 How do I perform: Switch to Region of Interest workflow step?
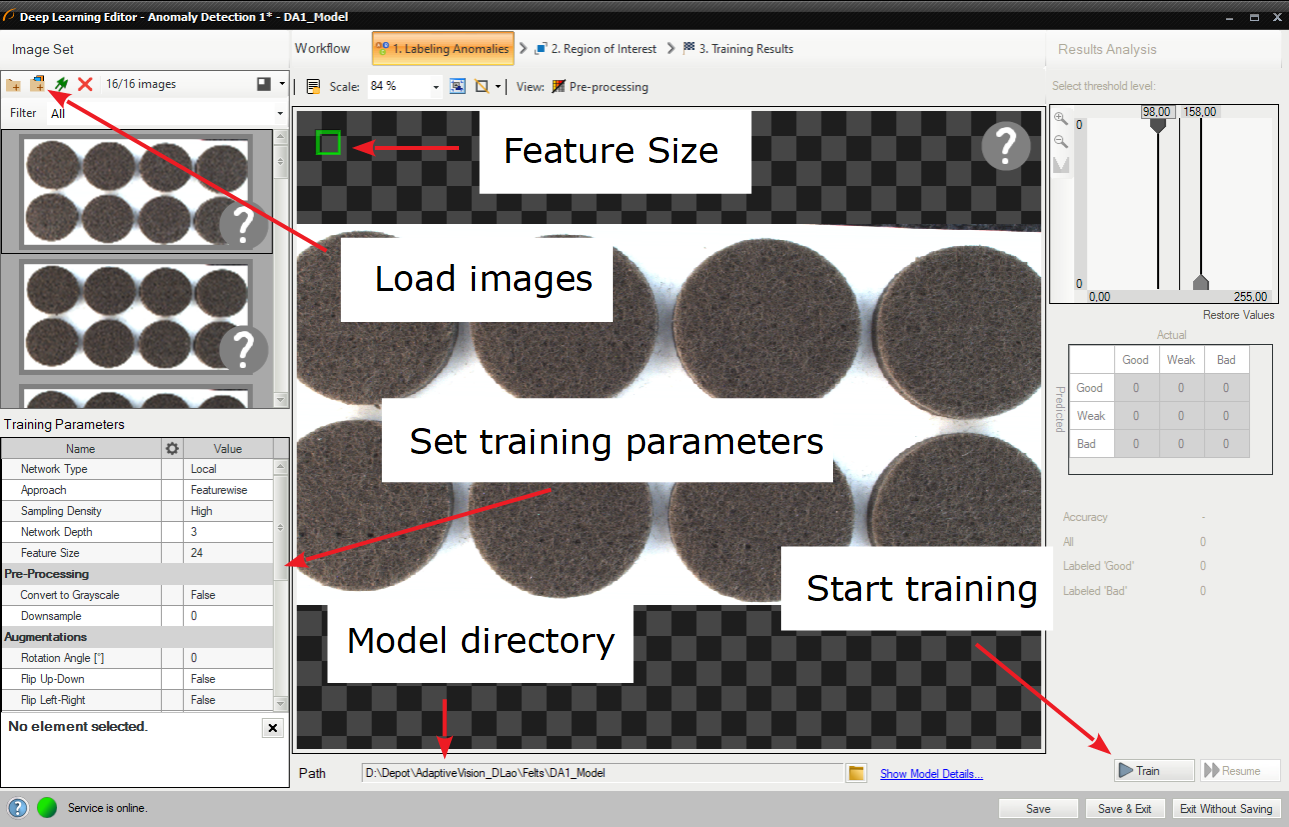(x=595, y=49)
